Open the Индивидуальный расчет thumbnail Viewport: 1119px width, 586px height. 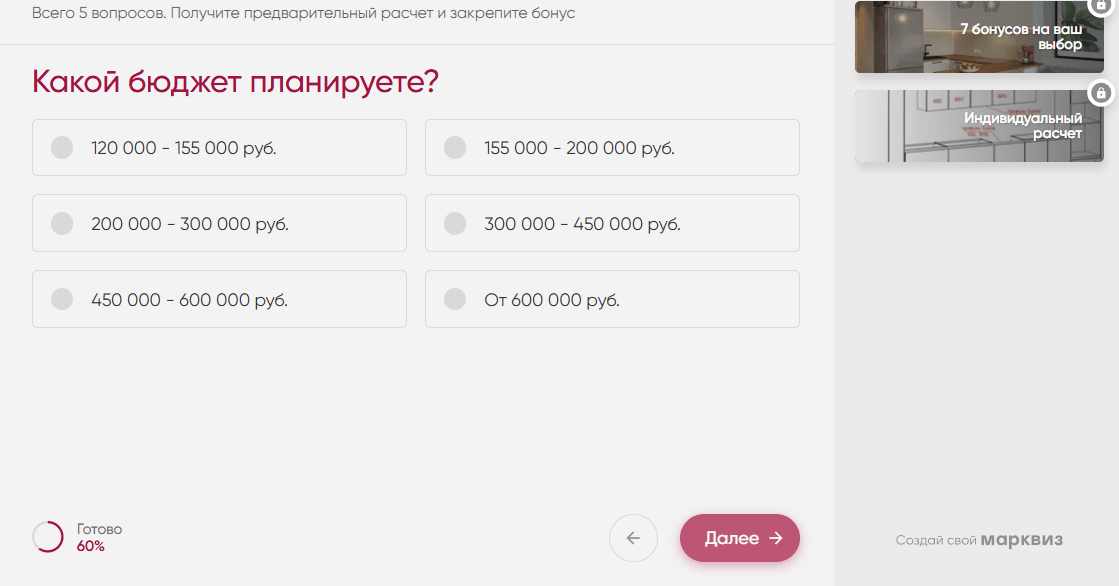point(978,126)
